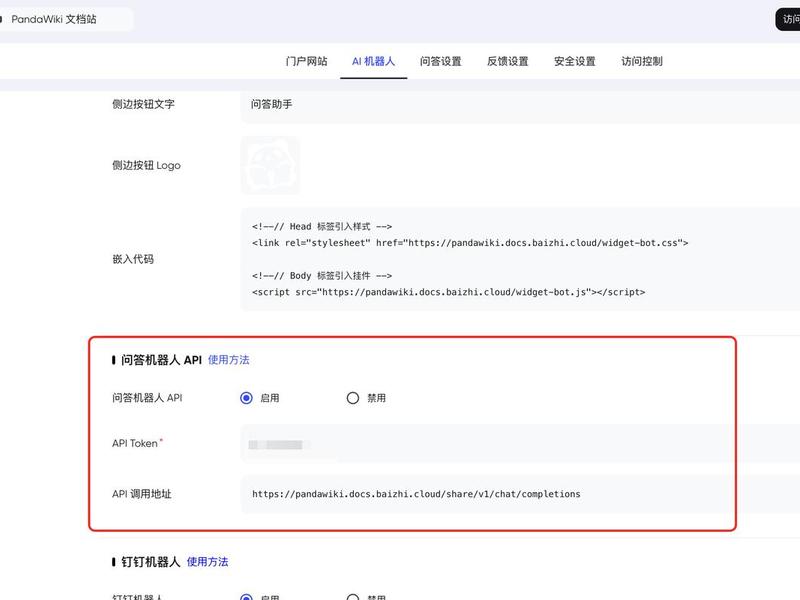Screen dimensions: 800x600
Task: Select the AI 机器人 tab
Action: point(373,61)
